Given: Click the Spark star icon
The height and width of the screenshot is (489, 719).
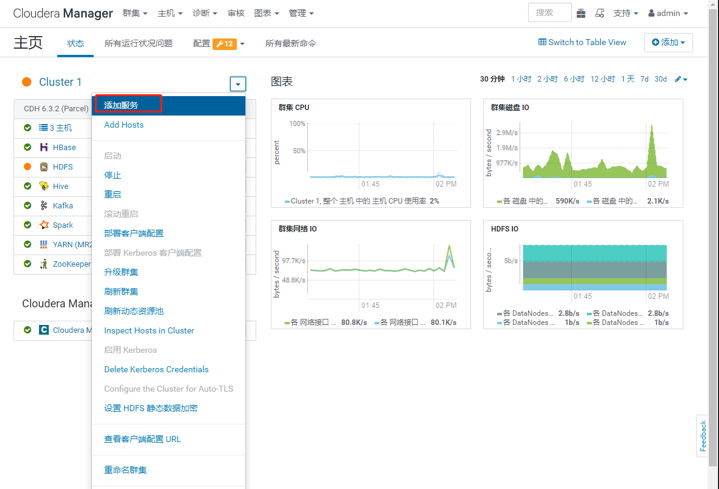Looking at the screenshot, I should pyautogui.click(x=44, y=225).
